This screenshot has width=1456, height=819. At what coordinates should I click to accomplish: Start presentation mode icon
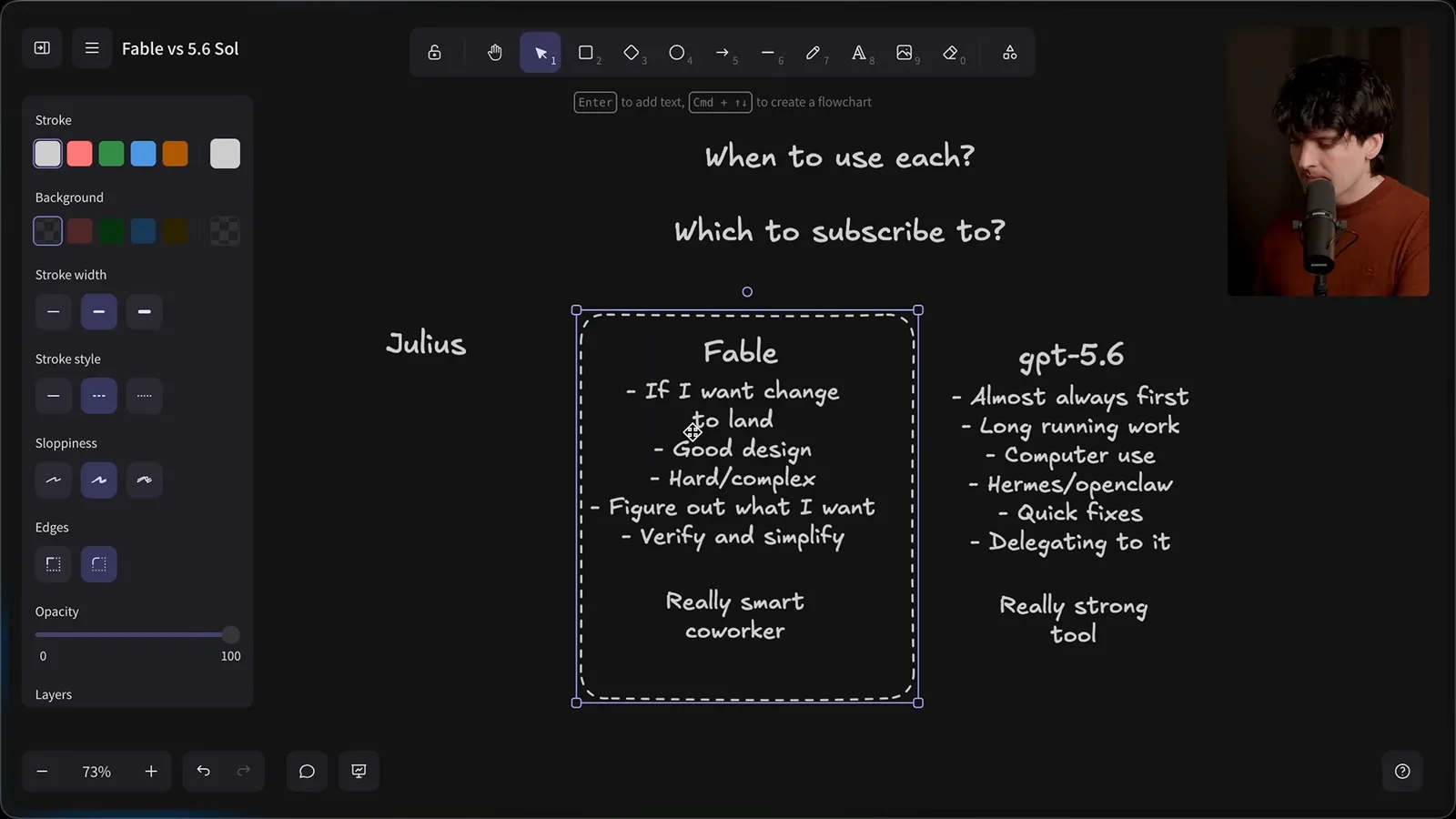click(359, 772)
